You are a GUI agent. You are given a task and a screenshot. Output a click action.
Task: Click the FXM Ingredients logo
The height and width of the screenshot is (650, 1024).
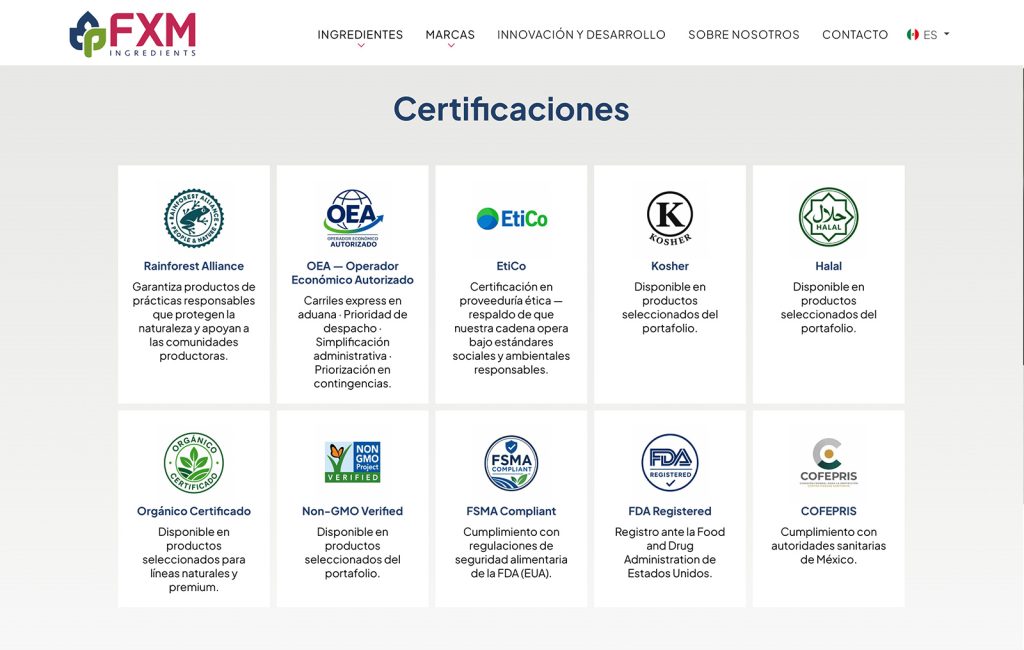[x=133, y=34]
